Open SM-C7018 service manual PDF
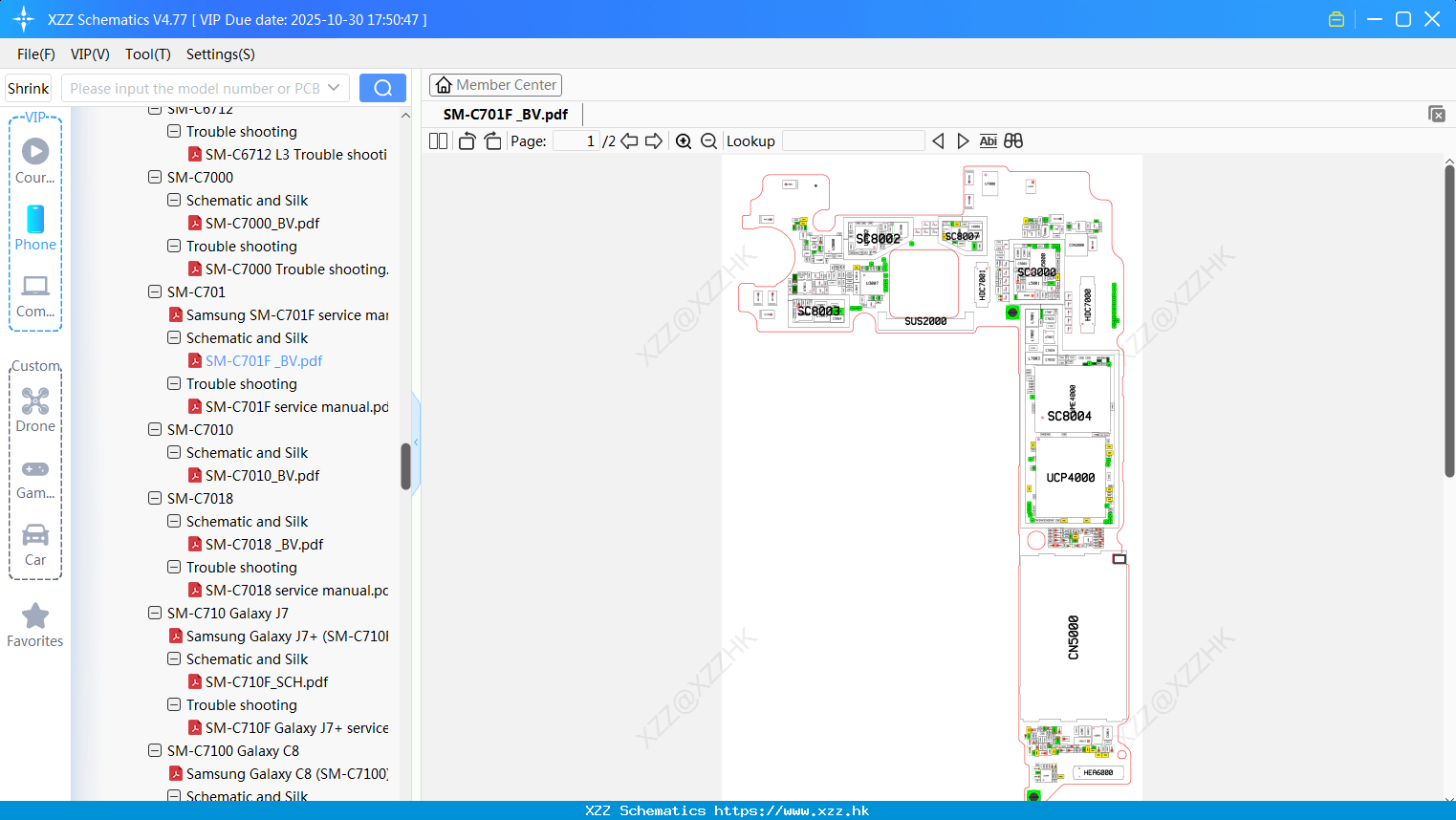The width and height of the screenshot is (1456, 820). click(296, 591)
